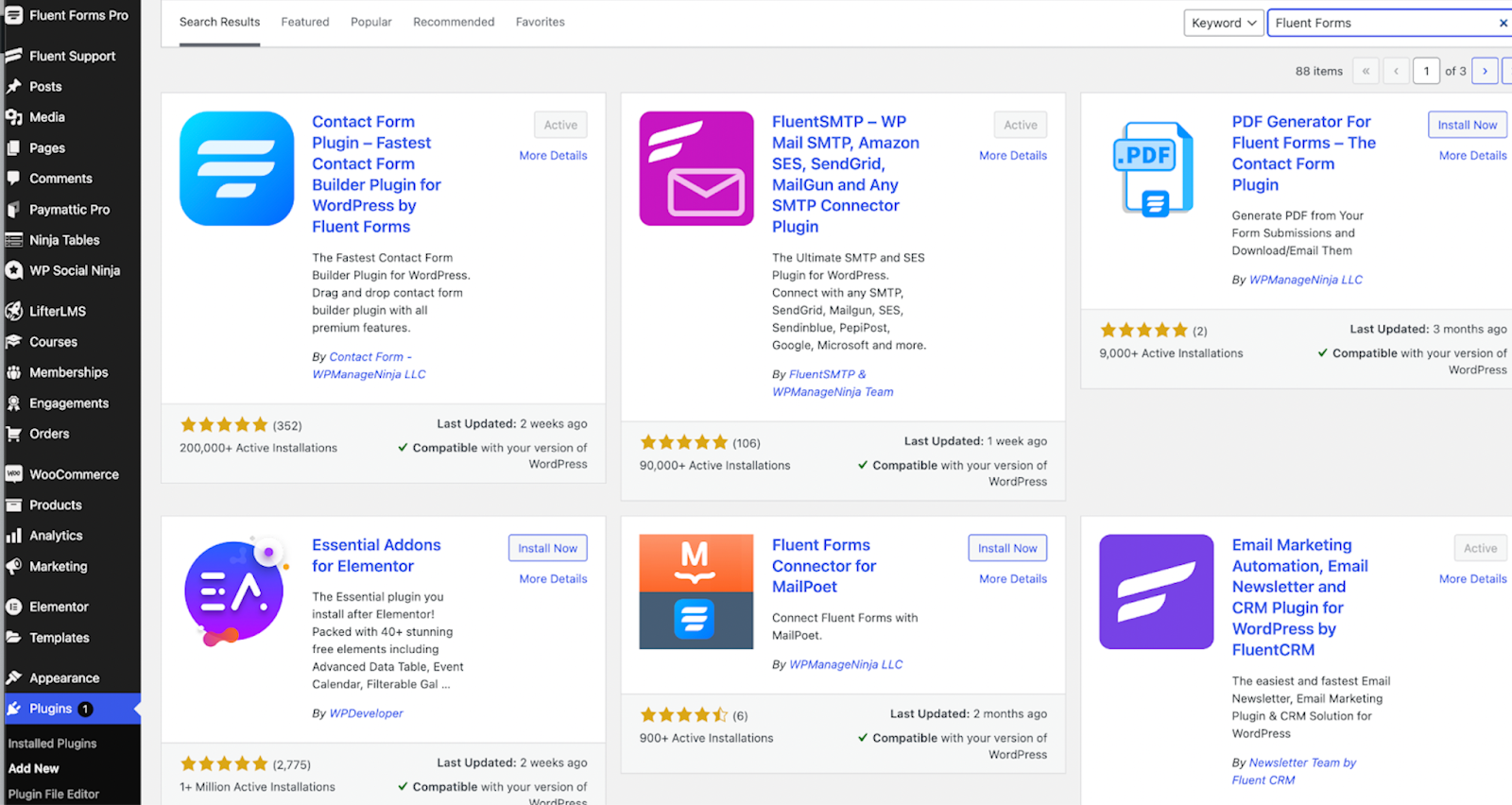Open Fluent Forms Connector for MailPoet title
The height and width of the screenshot is (805, 1512).
coord(824,566)
